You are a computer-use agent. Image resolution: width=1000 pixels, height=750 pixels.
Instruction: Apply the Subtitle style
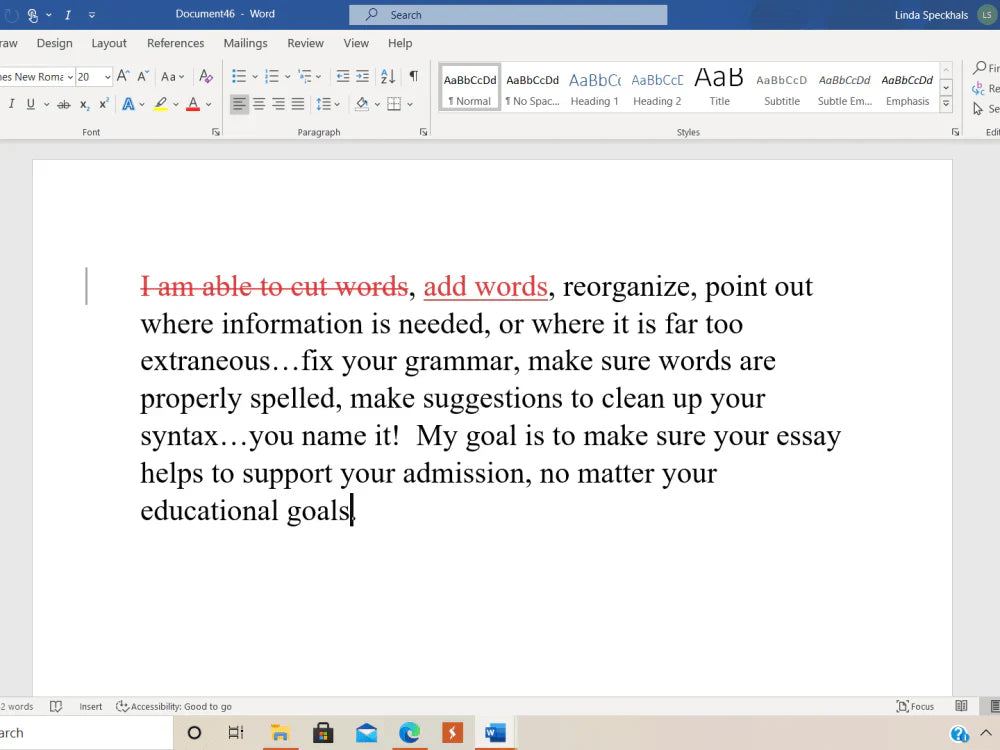(x=782, y=87)
